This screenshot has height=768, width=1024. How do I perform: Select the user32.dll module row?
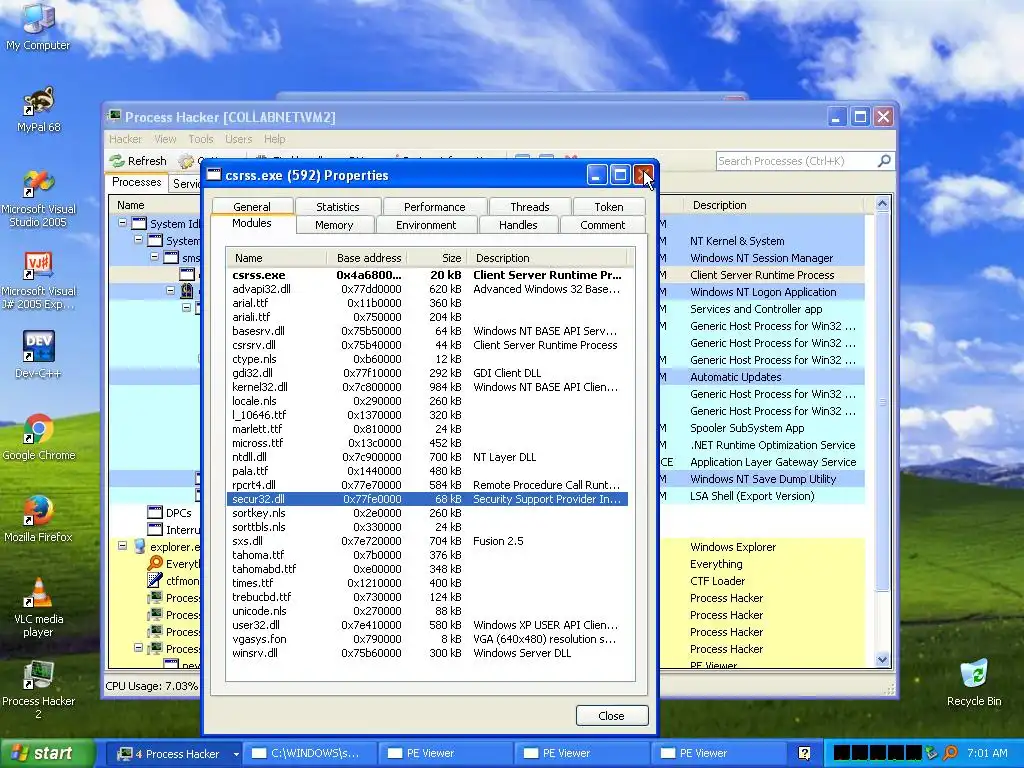(427, 625)
